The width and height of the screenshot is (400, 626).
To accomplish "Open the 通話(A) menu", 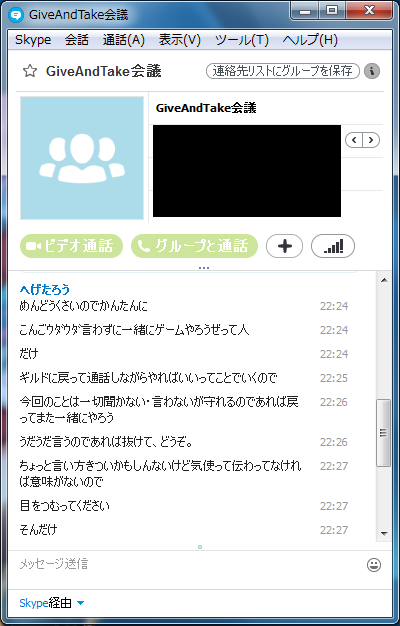I will coord(124,40).
